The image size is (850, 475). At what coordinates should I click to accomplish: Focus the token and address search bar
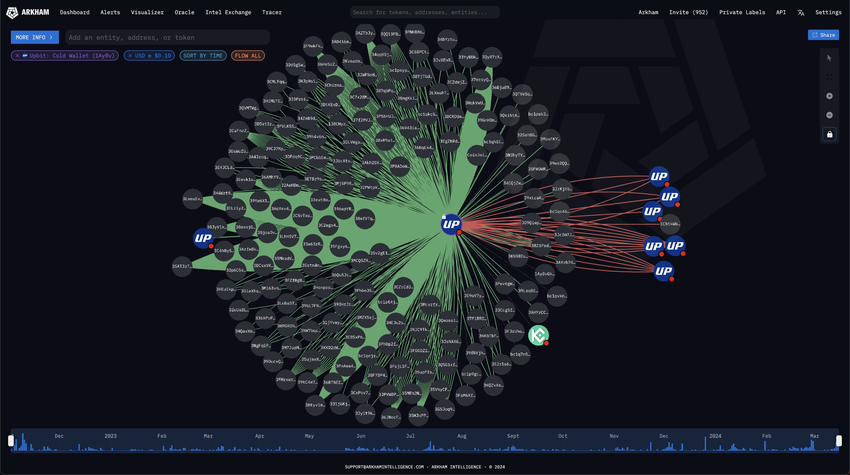[x=424, y=12]
